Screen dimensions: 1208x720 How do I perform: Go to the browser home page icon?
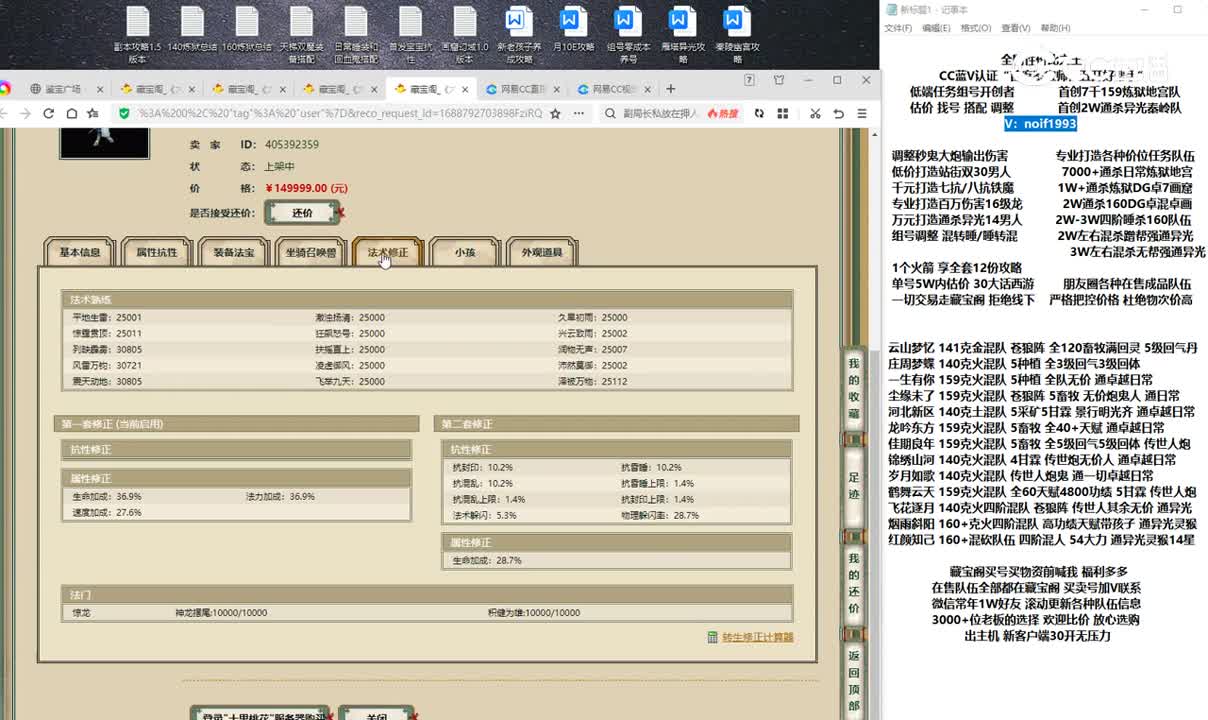[71, 114]
